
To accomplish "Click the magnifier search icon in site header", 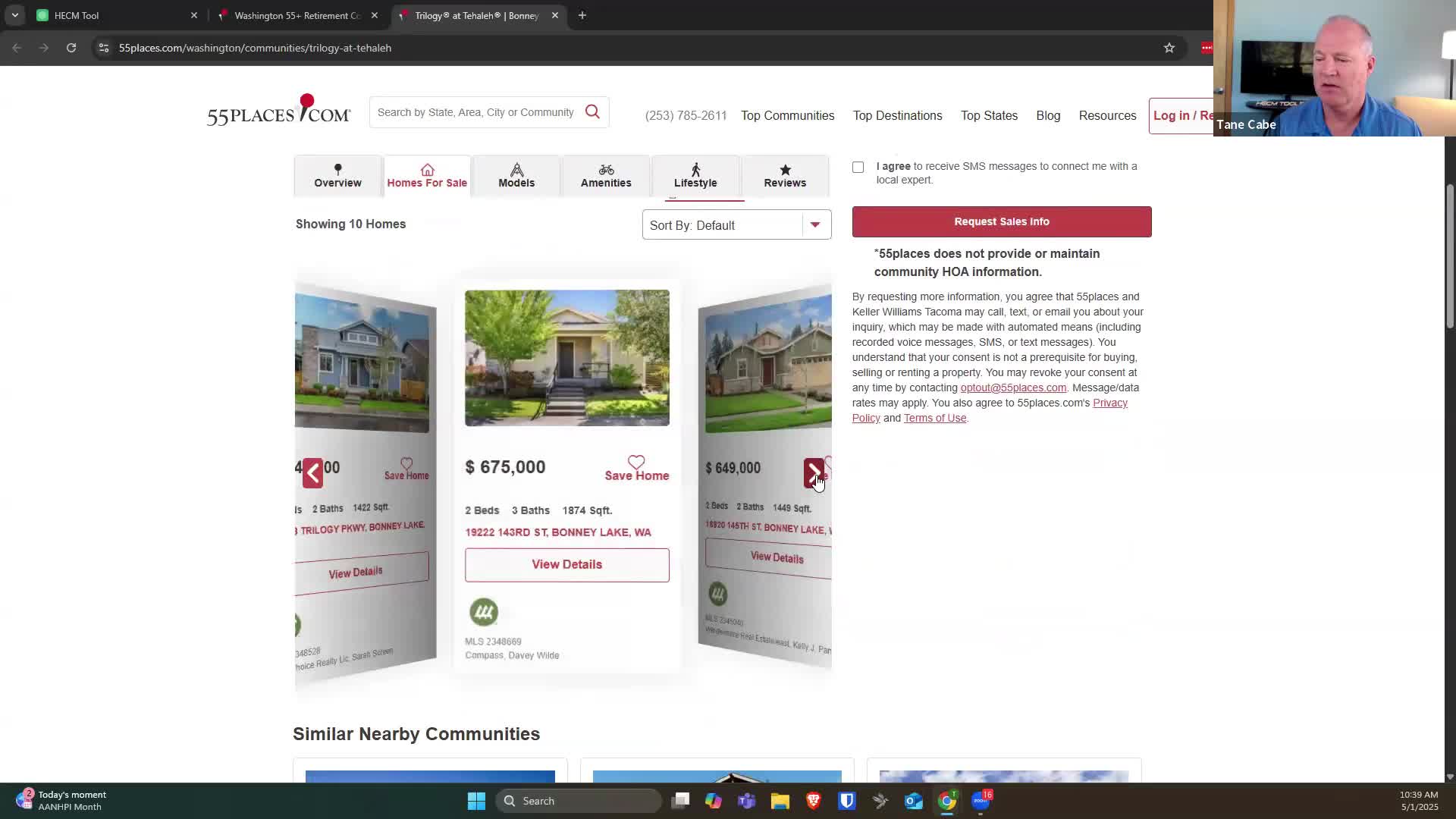I will coord(592,112).
